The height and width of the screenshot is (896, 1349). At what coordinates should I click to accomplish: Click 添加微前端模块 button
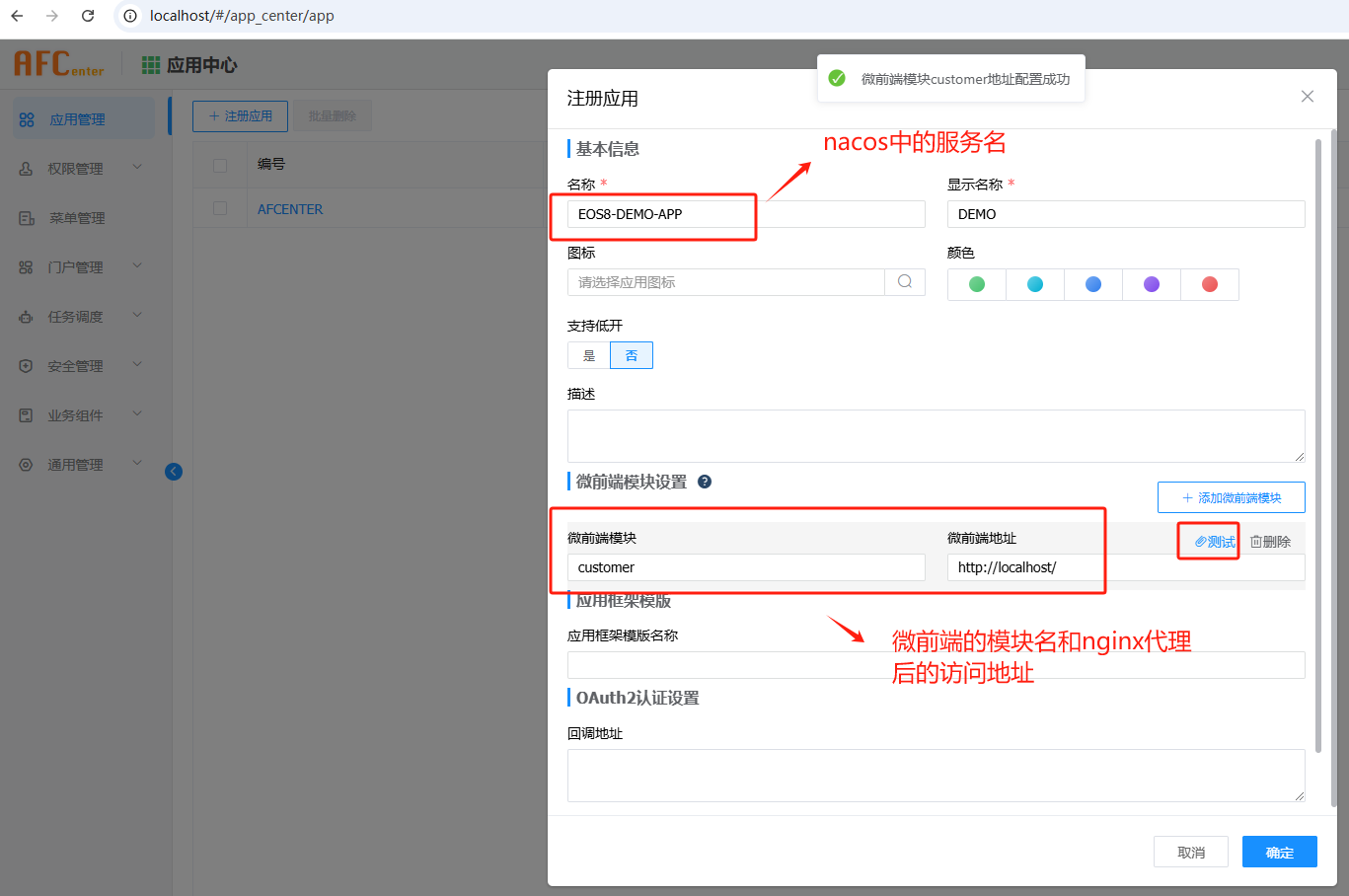(x=1231, y=498)
